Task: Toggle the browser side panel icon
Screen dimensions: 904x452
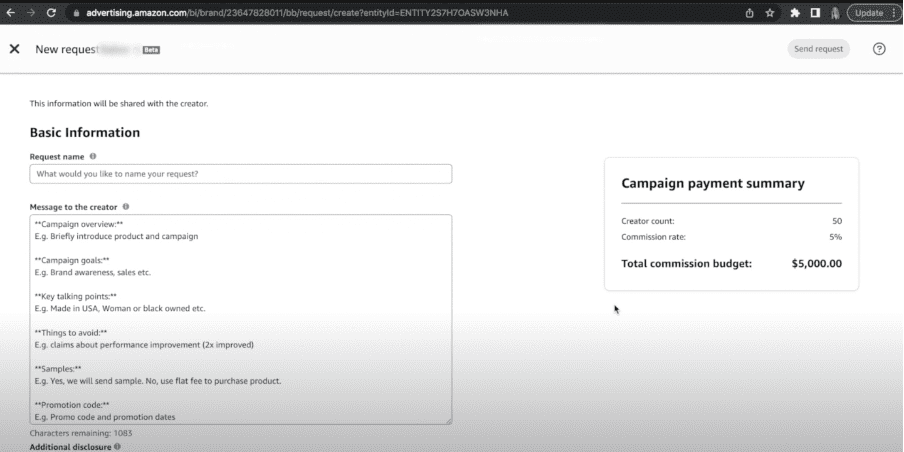Action: (815, 13)
